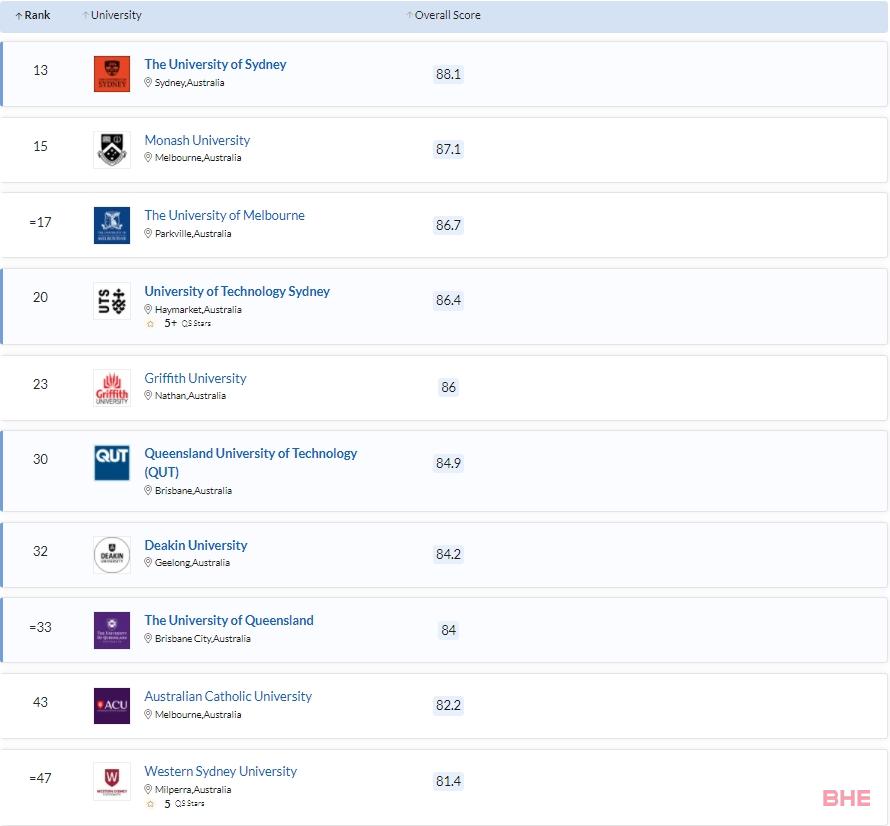
Task: Sort table by Rank column
Action: tap(33, 15)
